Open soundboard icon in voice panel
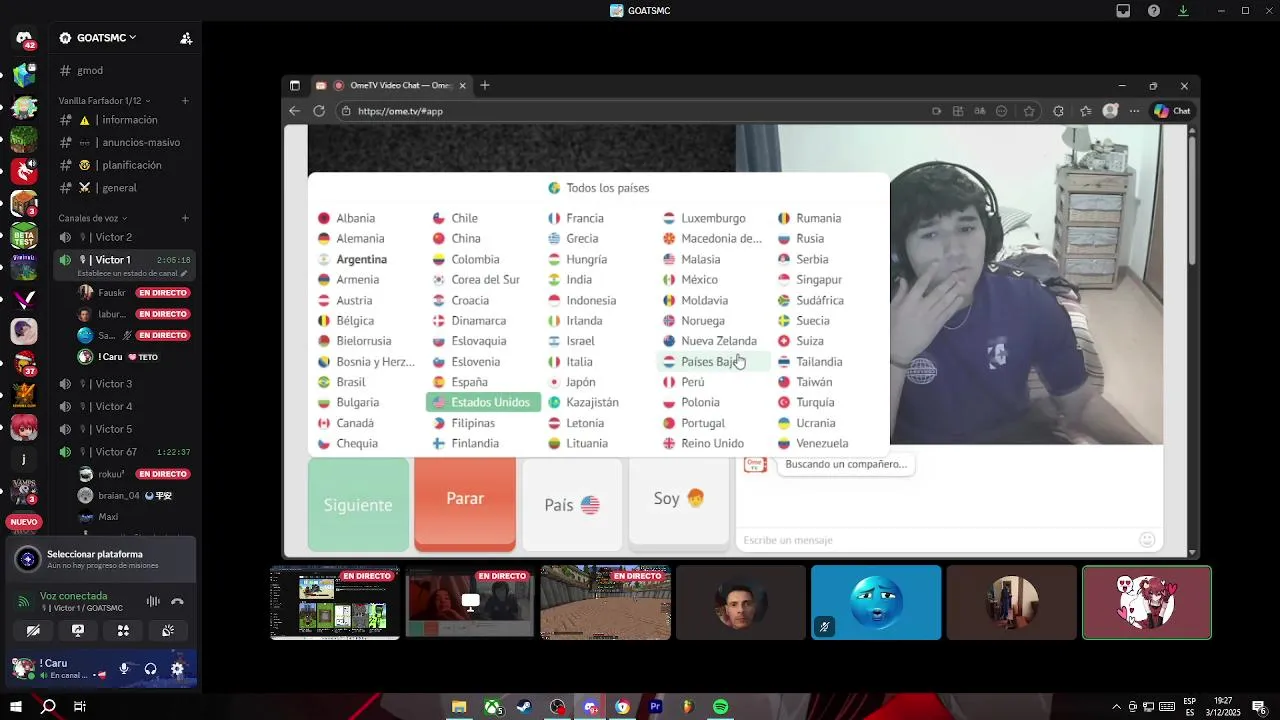 [168, 631]
